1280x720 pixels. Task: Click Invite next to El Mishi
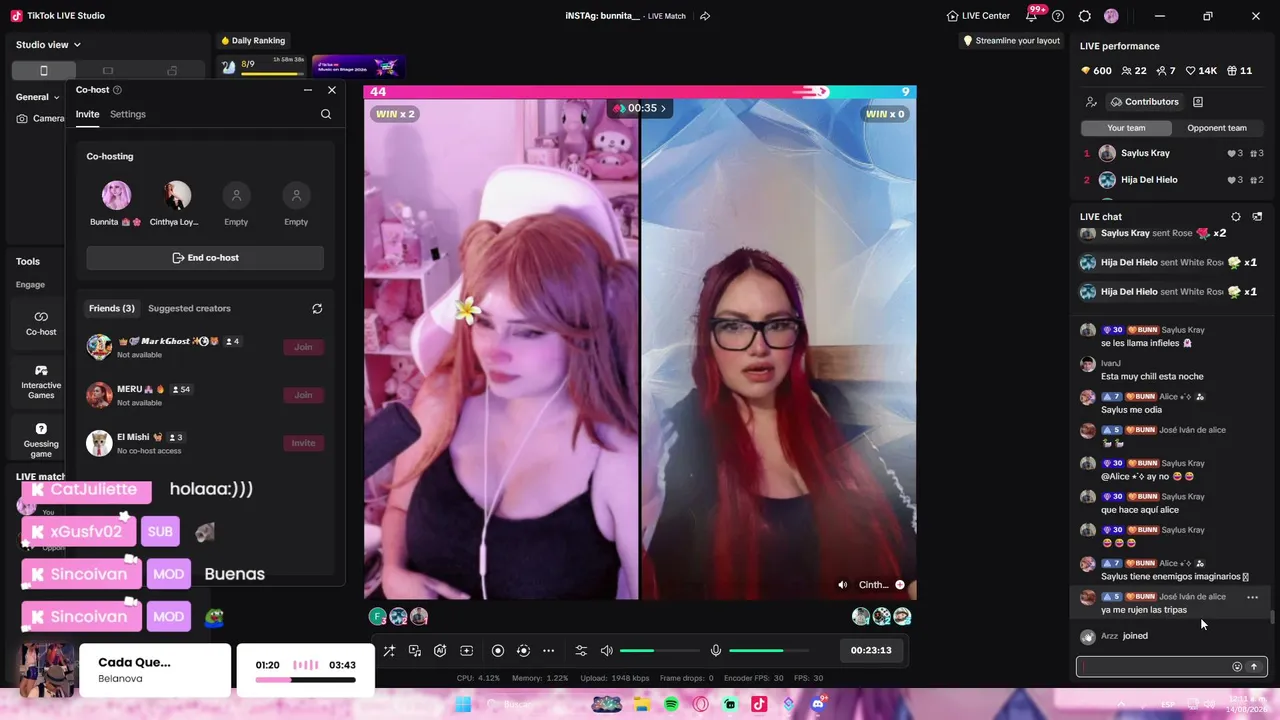(x=303, y=443)
